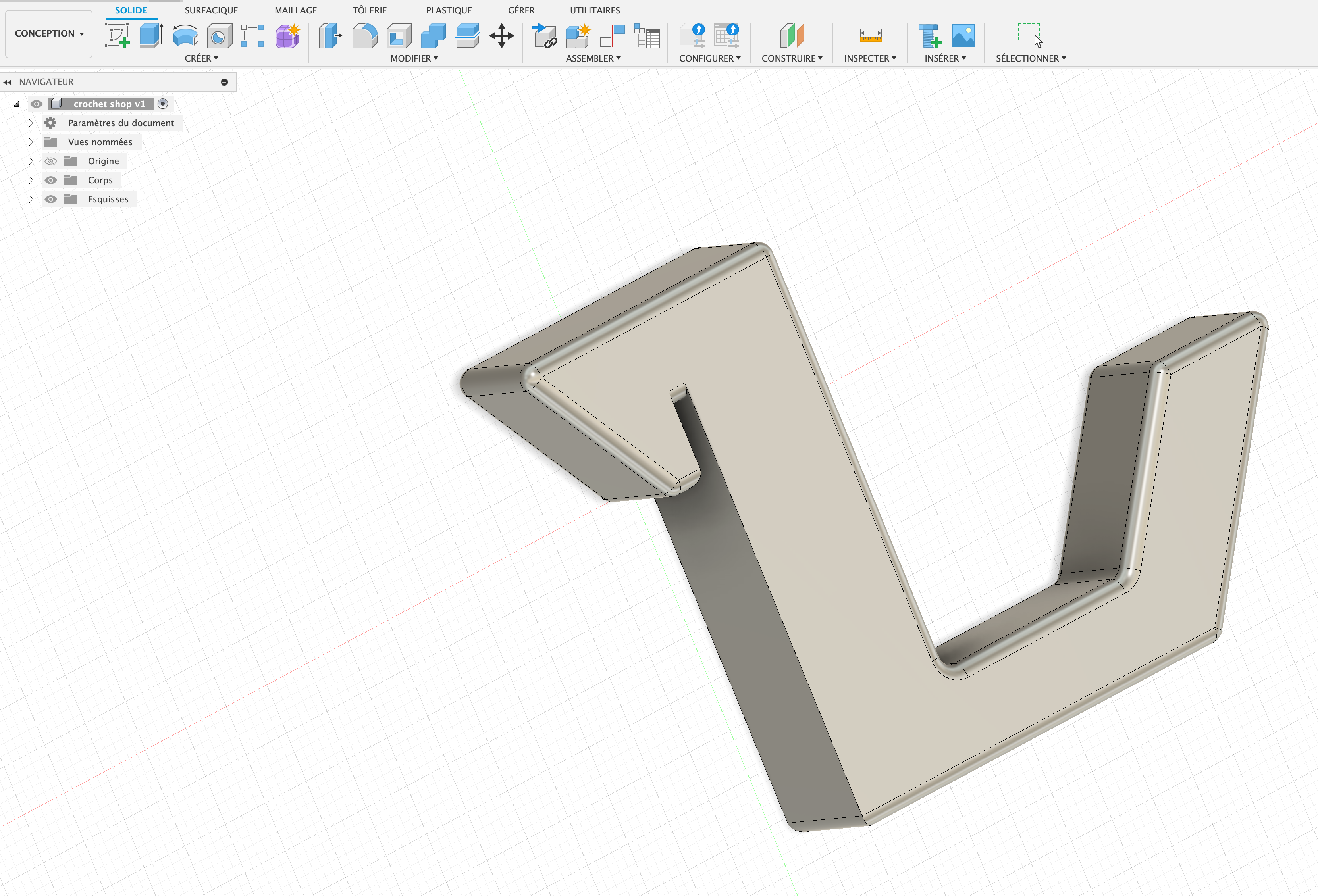Click the Move/Copy arrows icon

coord(502,36)
